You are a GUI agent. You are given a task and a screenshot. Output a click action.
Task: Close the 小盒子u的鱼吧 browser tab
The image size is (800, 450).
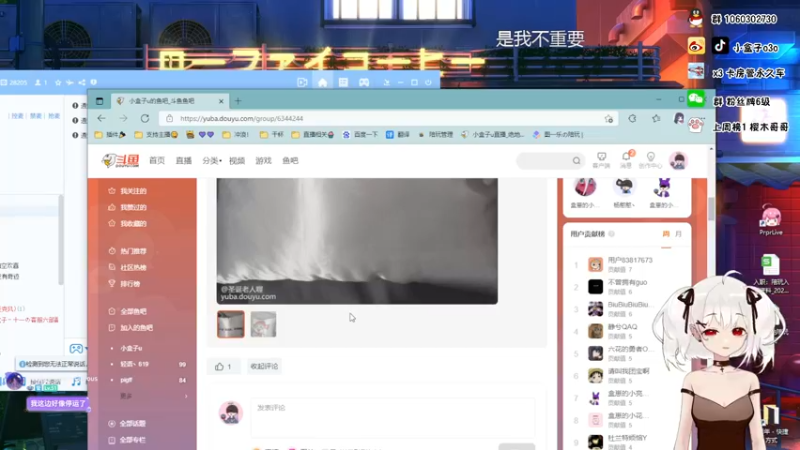pos(221,101)
